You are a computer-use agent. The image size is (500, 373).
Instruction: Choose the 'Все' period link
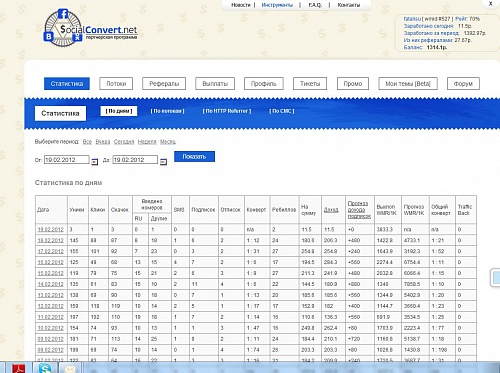click(87, 142)
